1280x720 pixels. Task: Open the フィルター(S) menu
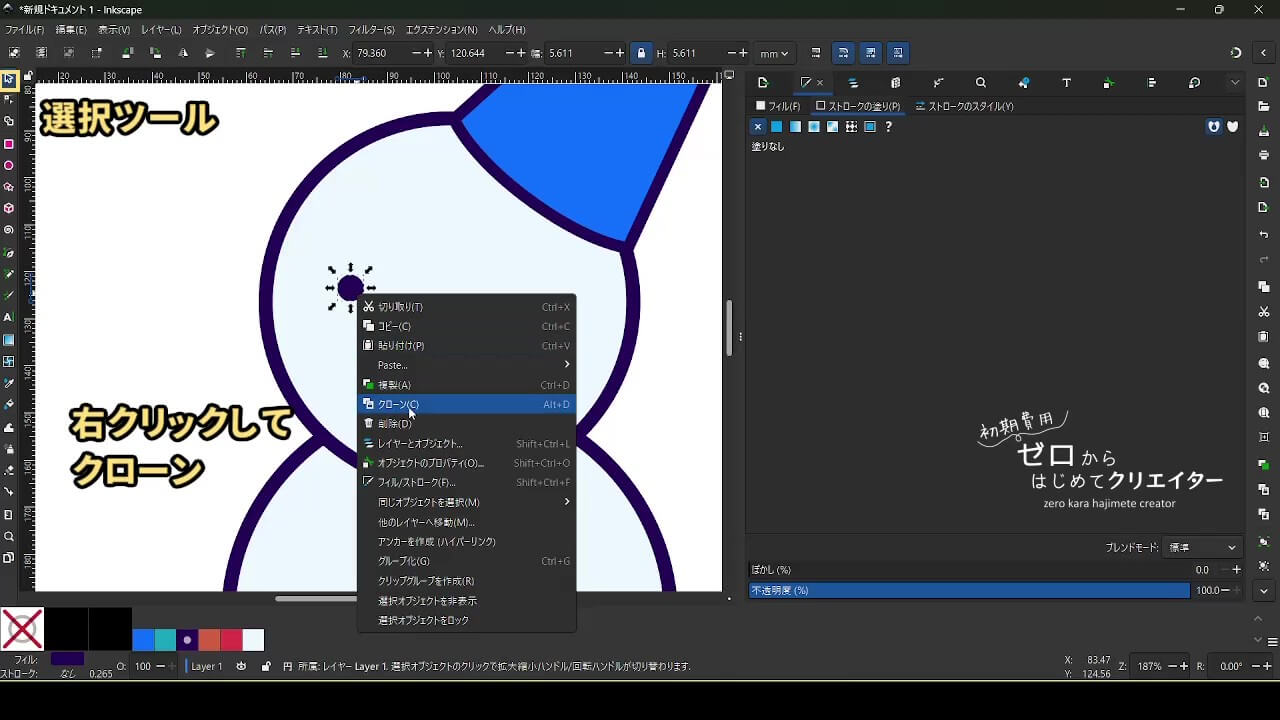[371, 30]
